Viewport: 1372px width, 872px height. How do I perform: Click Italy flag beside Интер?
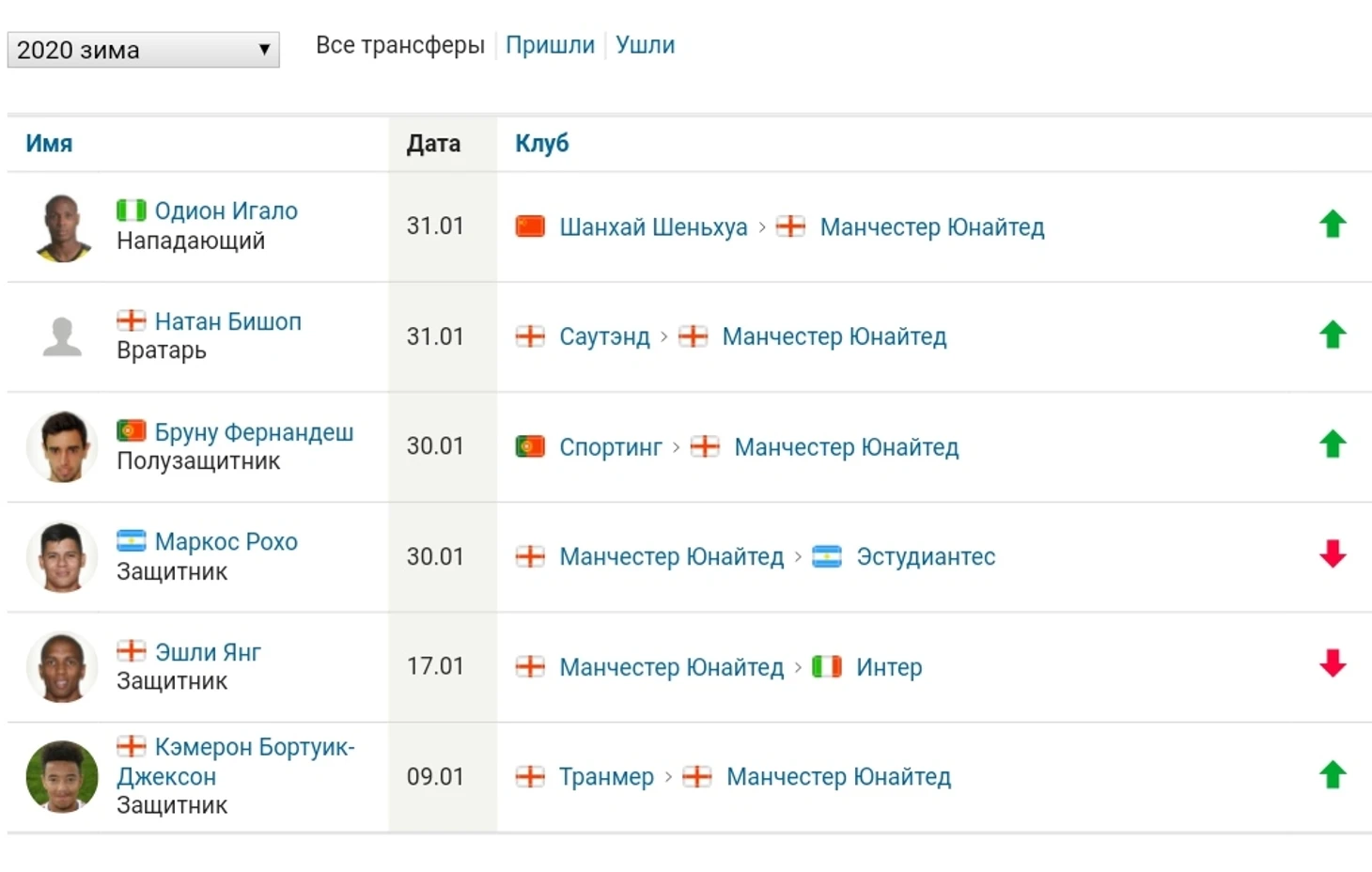tap(827, 666)
